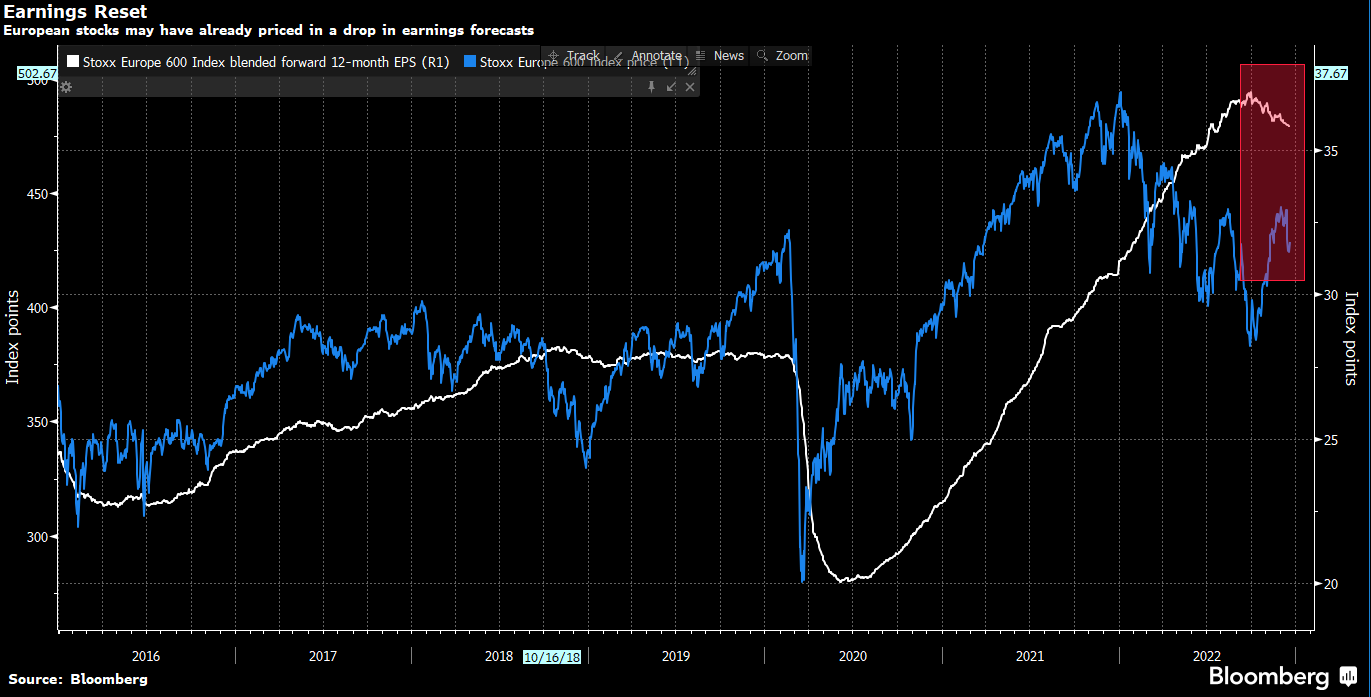Screen dimensions: 1371x697
Task: Click the 20 tick on right axis
Action: pos(1331,584)
